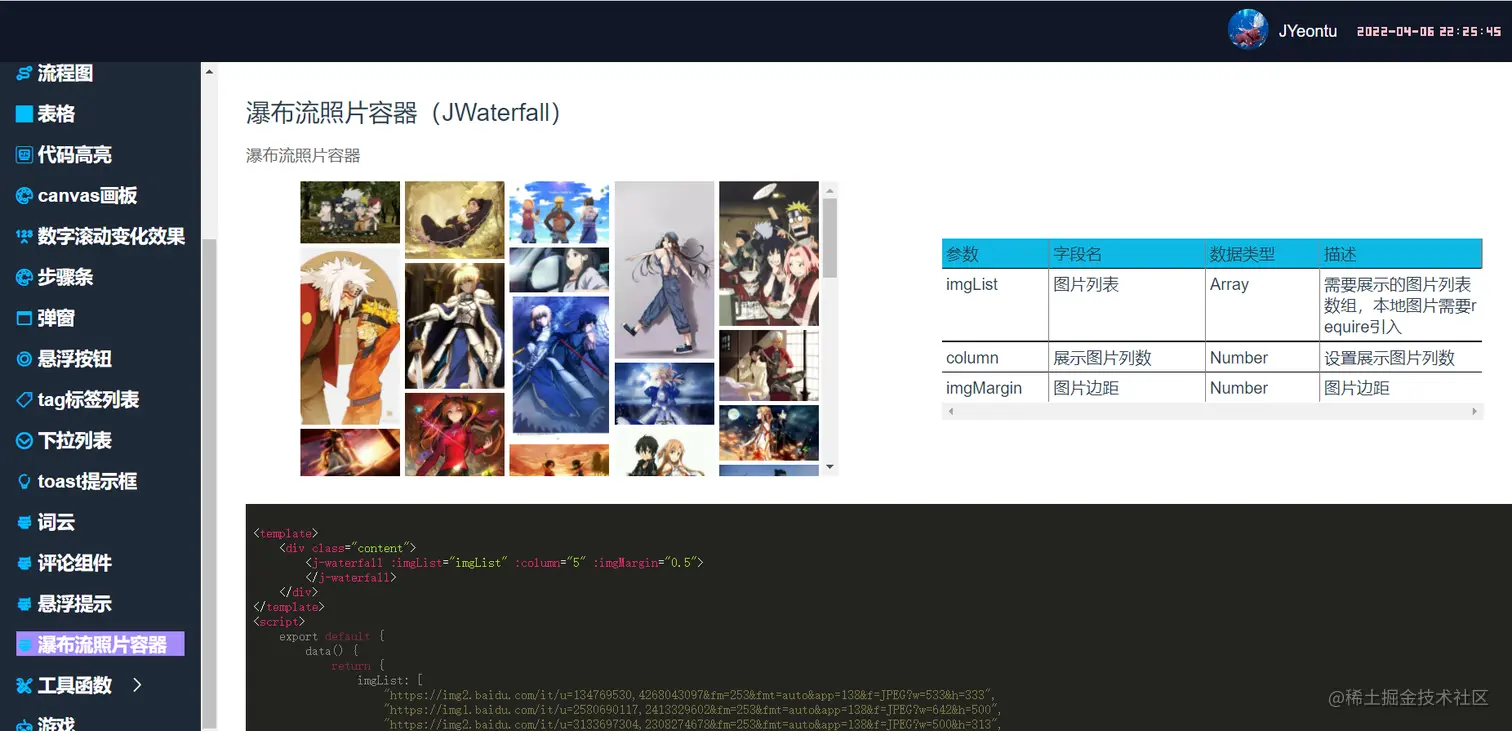The image size is (1512, 731).
Task: Click the JYeontu user avatar
Action: [1248, 30]
